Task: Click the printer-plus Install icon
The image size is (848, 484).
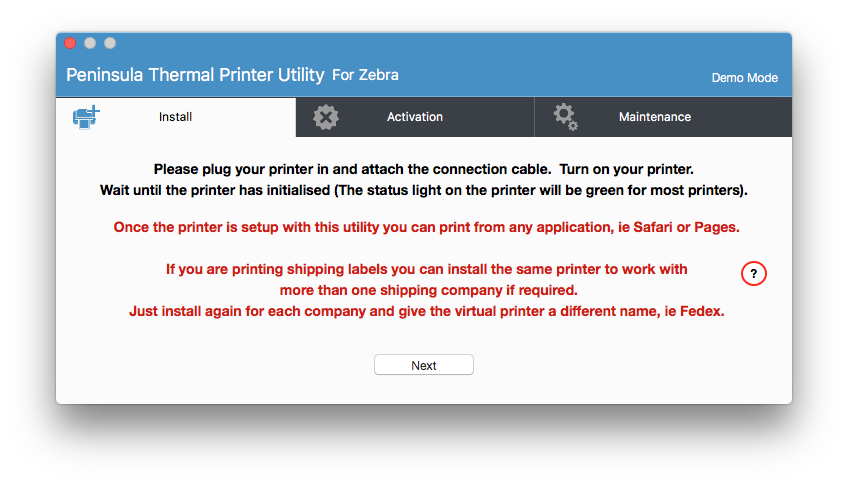Action: point(86,117)
